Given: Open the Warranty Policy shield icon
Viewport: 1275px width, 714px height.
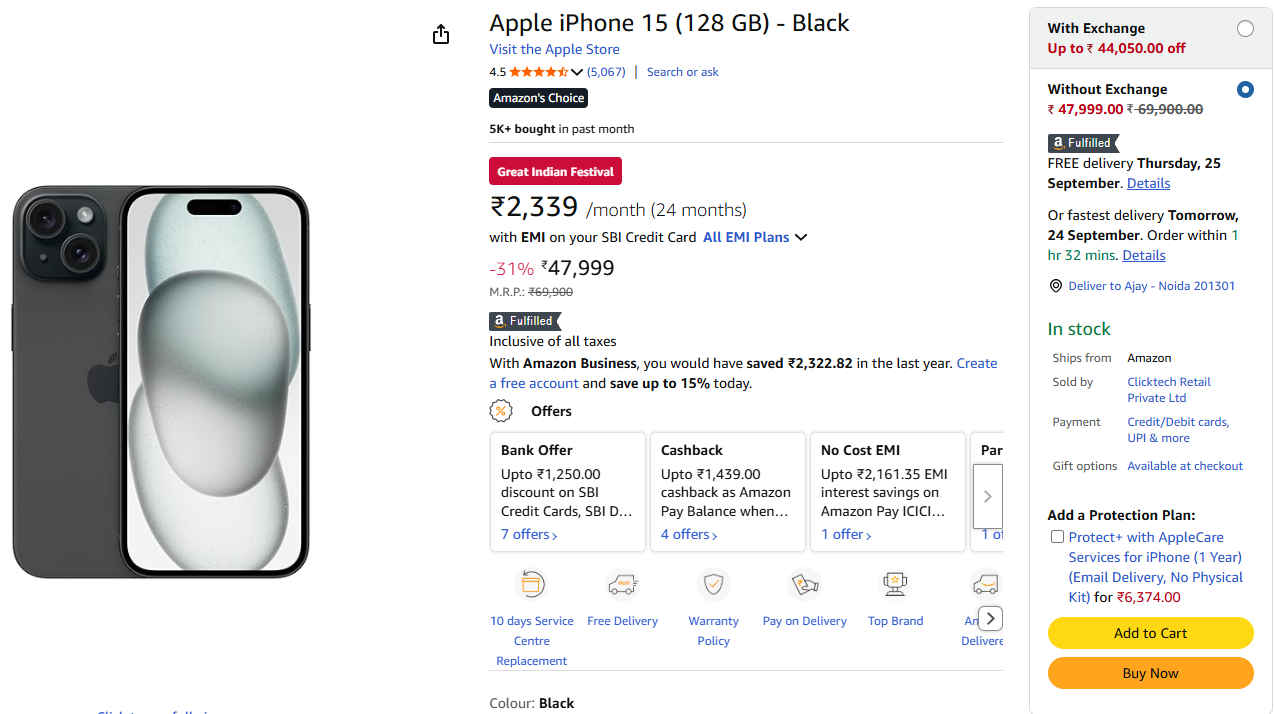Looking at the screenshot, I should (713, 584).
